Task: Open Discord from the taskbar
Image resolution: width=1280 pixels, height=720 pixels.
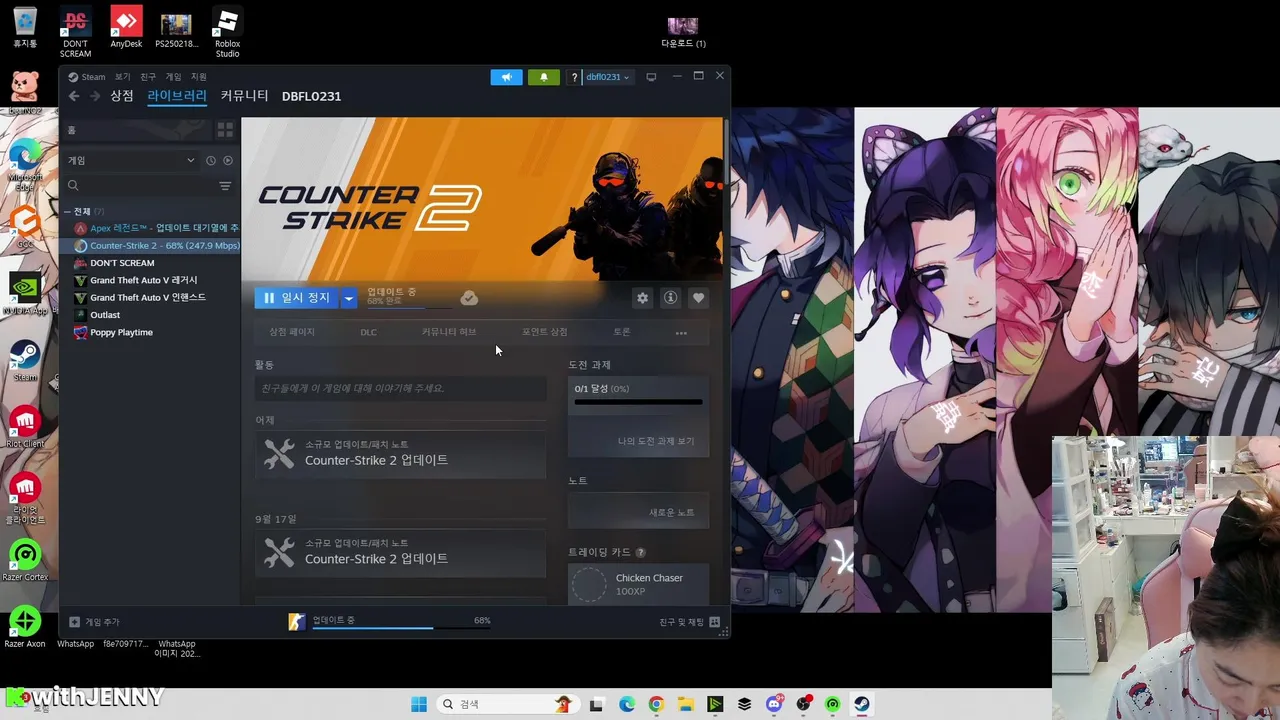Action: click(774, 704)
